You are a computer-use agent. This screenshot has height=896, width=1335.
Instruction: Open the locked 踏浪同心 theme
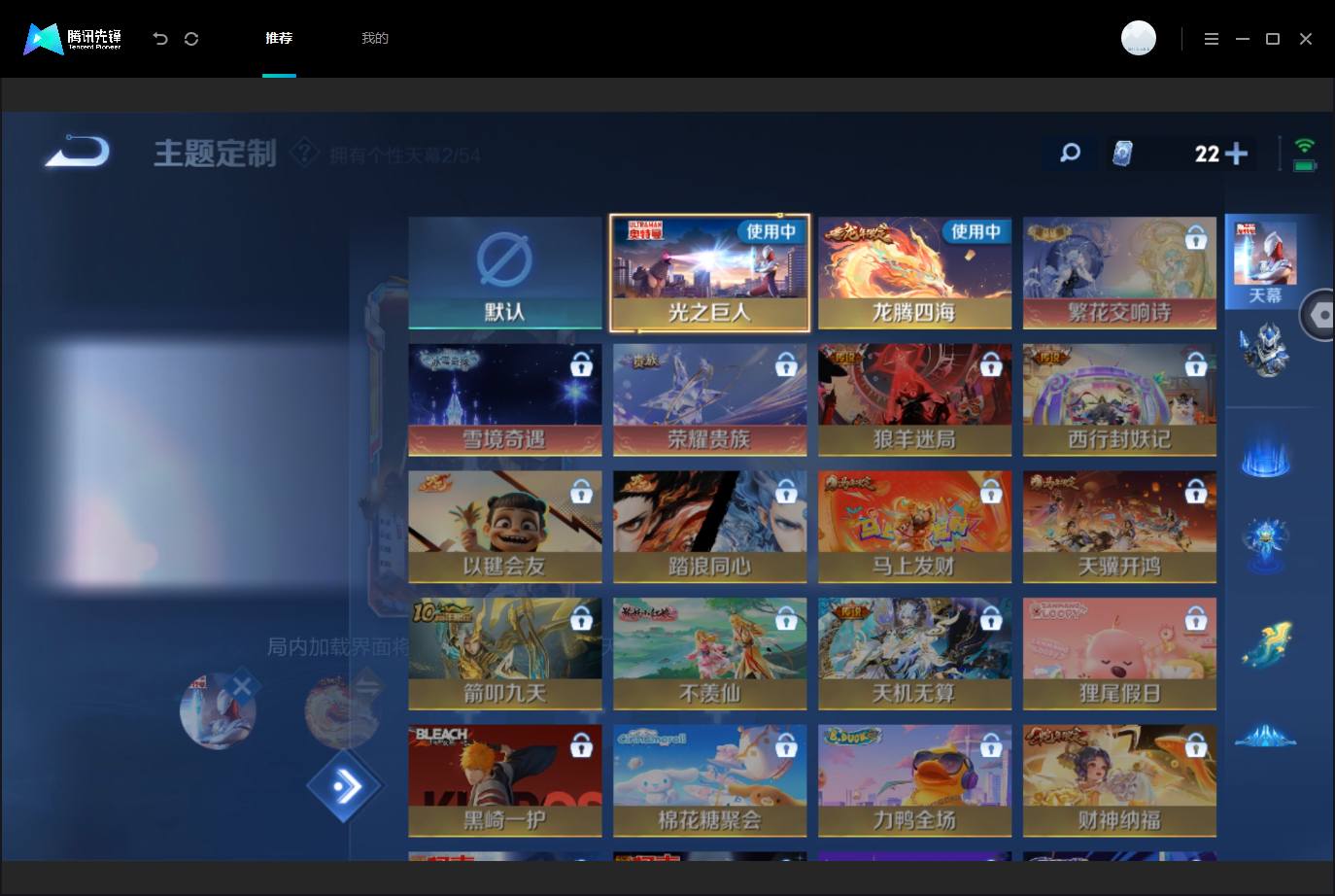(709, 527)
